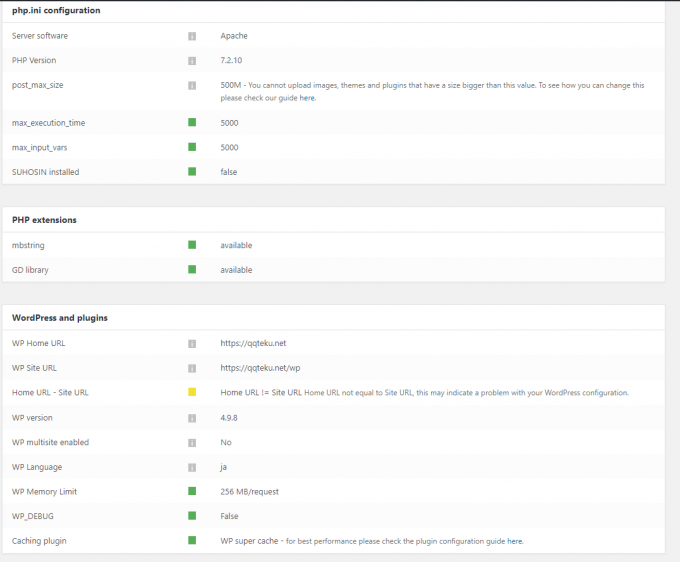The height and width of the screenshot is (562, 680).
Task: Click green status square for GD library
Action: tap(192, 269)
